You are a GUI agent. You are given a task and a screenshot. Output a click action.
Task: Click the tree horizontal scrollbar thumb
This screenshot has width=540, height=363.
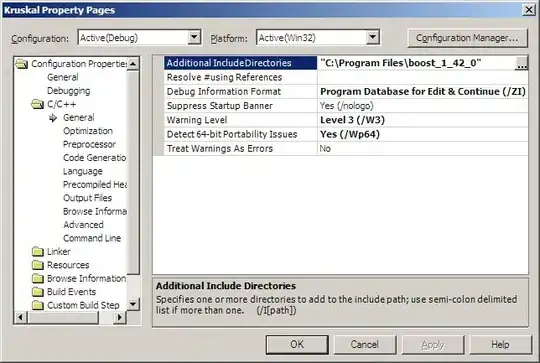coord(63,317)
